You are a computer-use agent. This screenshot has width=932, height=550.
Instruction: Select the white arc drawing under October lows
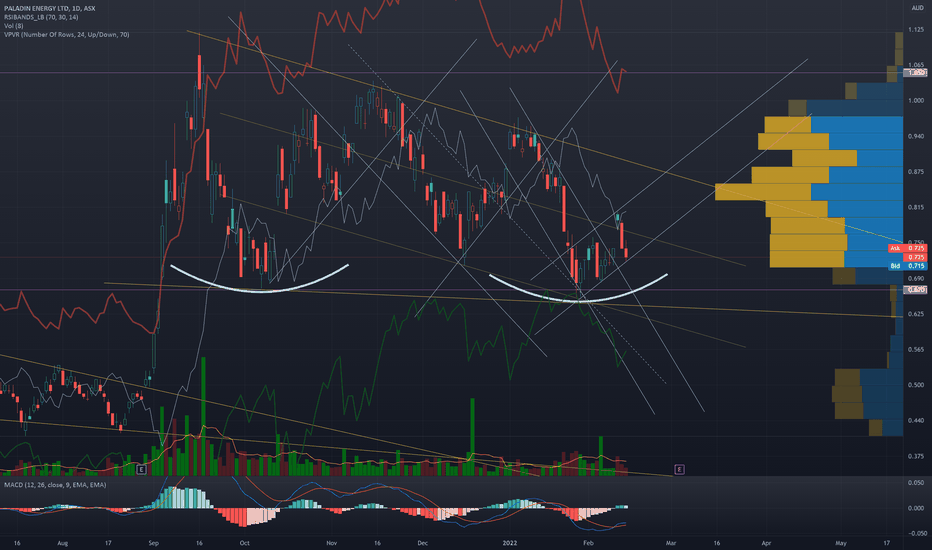(260, 291)
